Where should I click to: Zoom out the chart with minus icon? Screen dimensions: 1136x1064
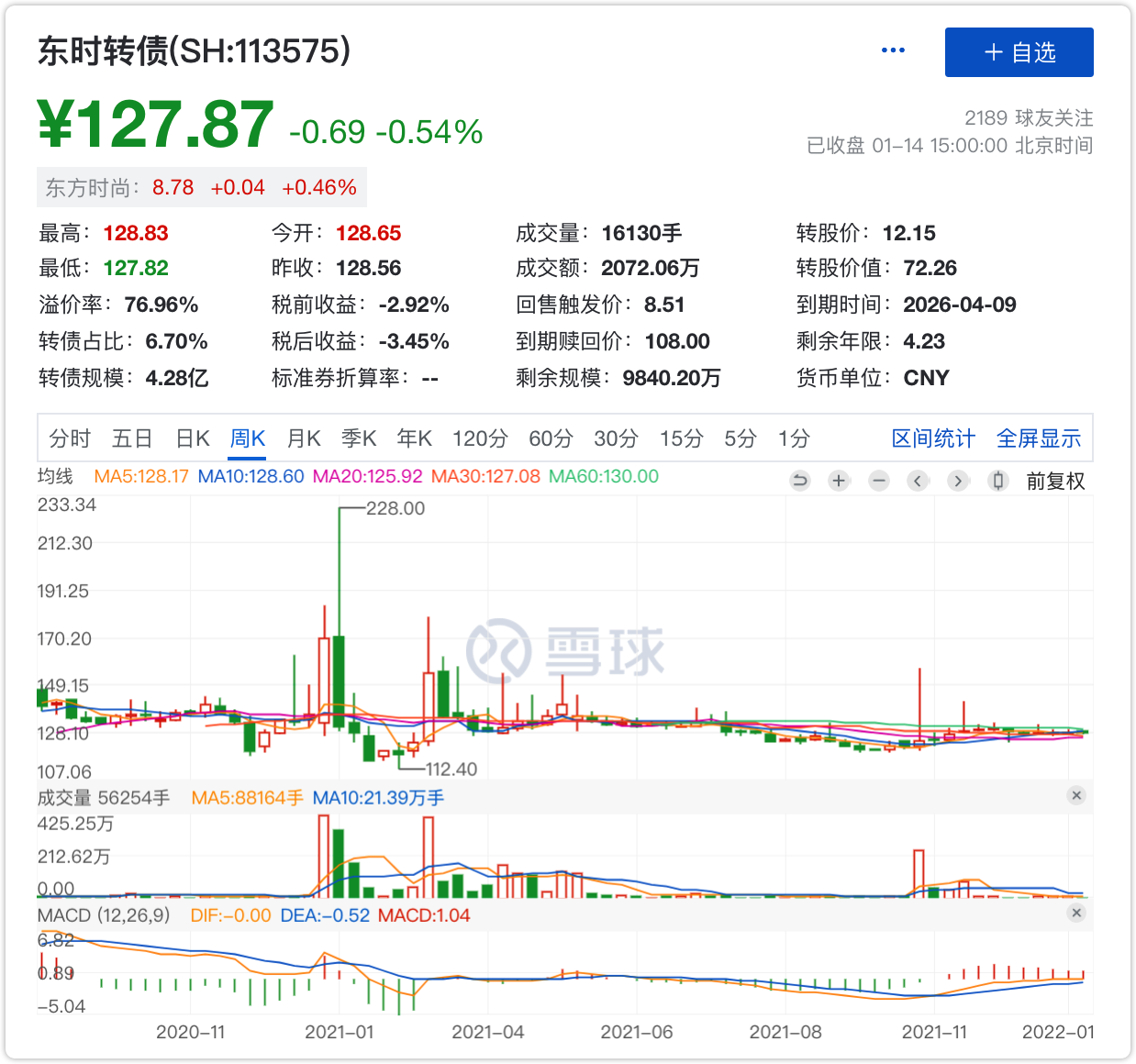[x=879, y=481]
